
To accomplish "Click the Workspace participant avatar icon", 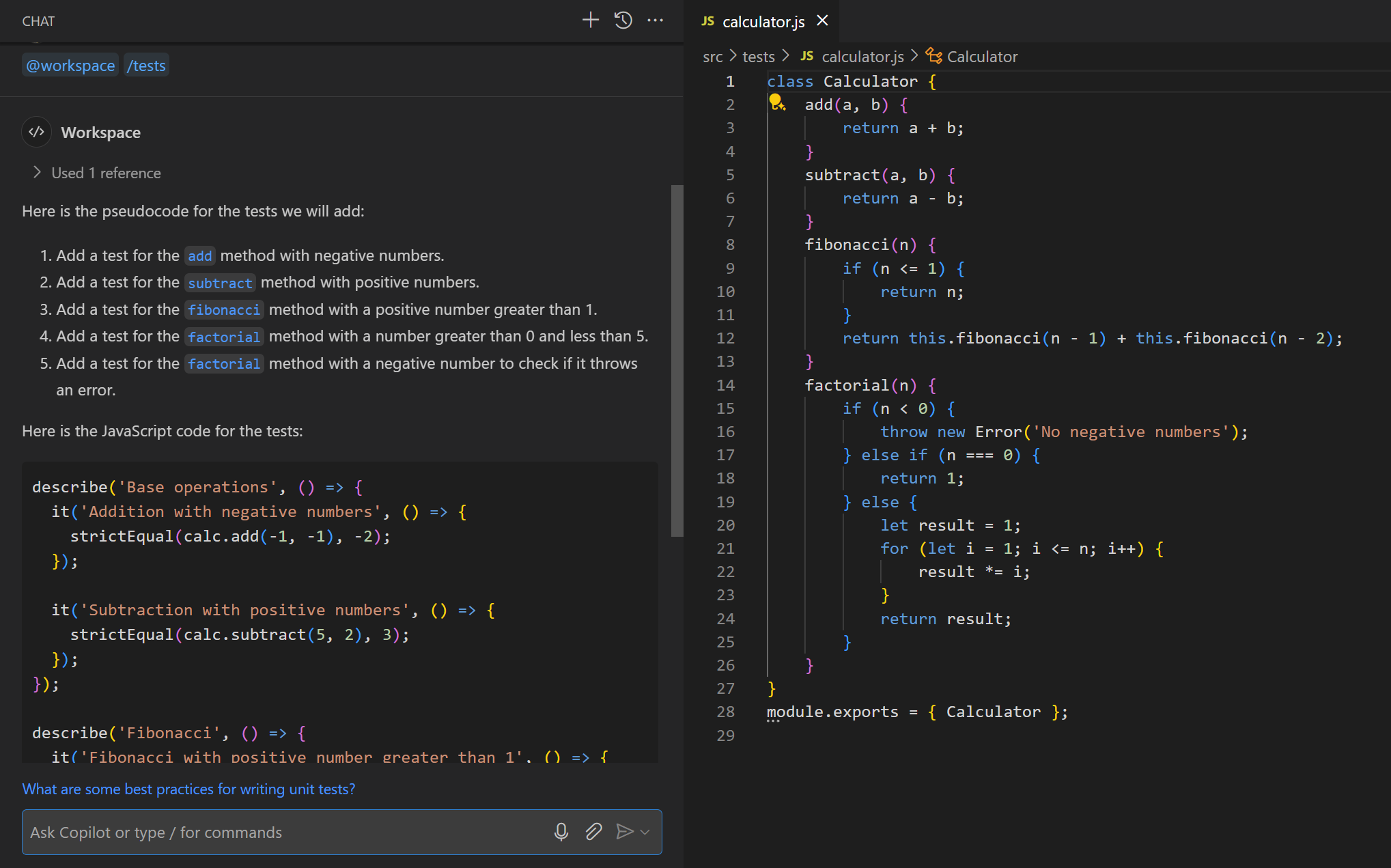I will 37,132.
